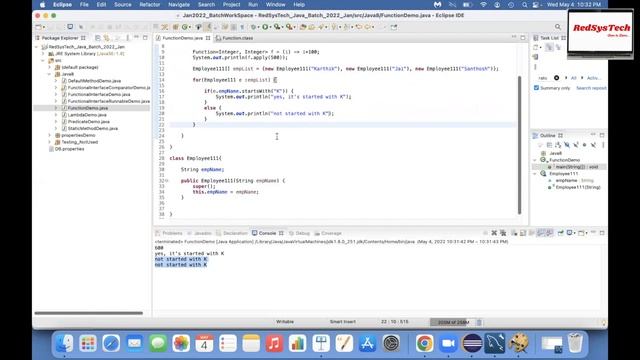Collapse the RedSysTech_Java_Batch_2022_Jan project
The width and height of the screenshot is (640, 360).
(37, 47)
